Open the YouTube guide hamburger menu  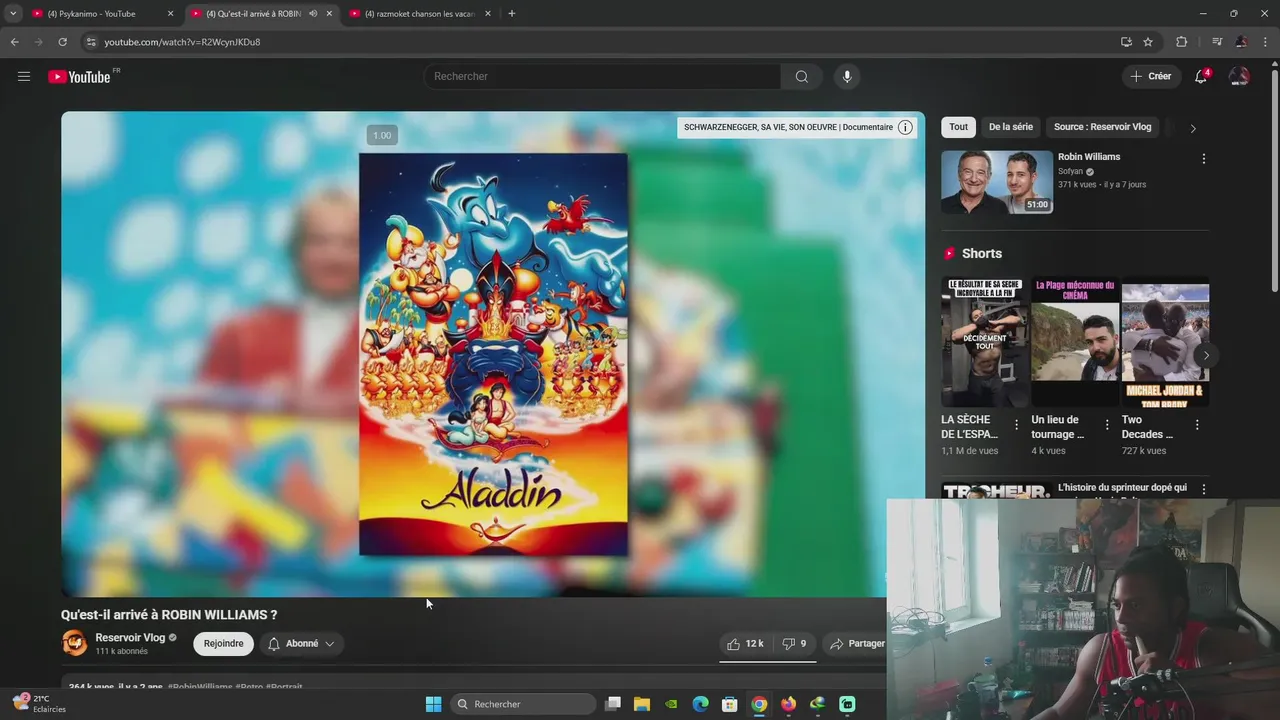[24, 76]
